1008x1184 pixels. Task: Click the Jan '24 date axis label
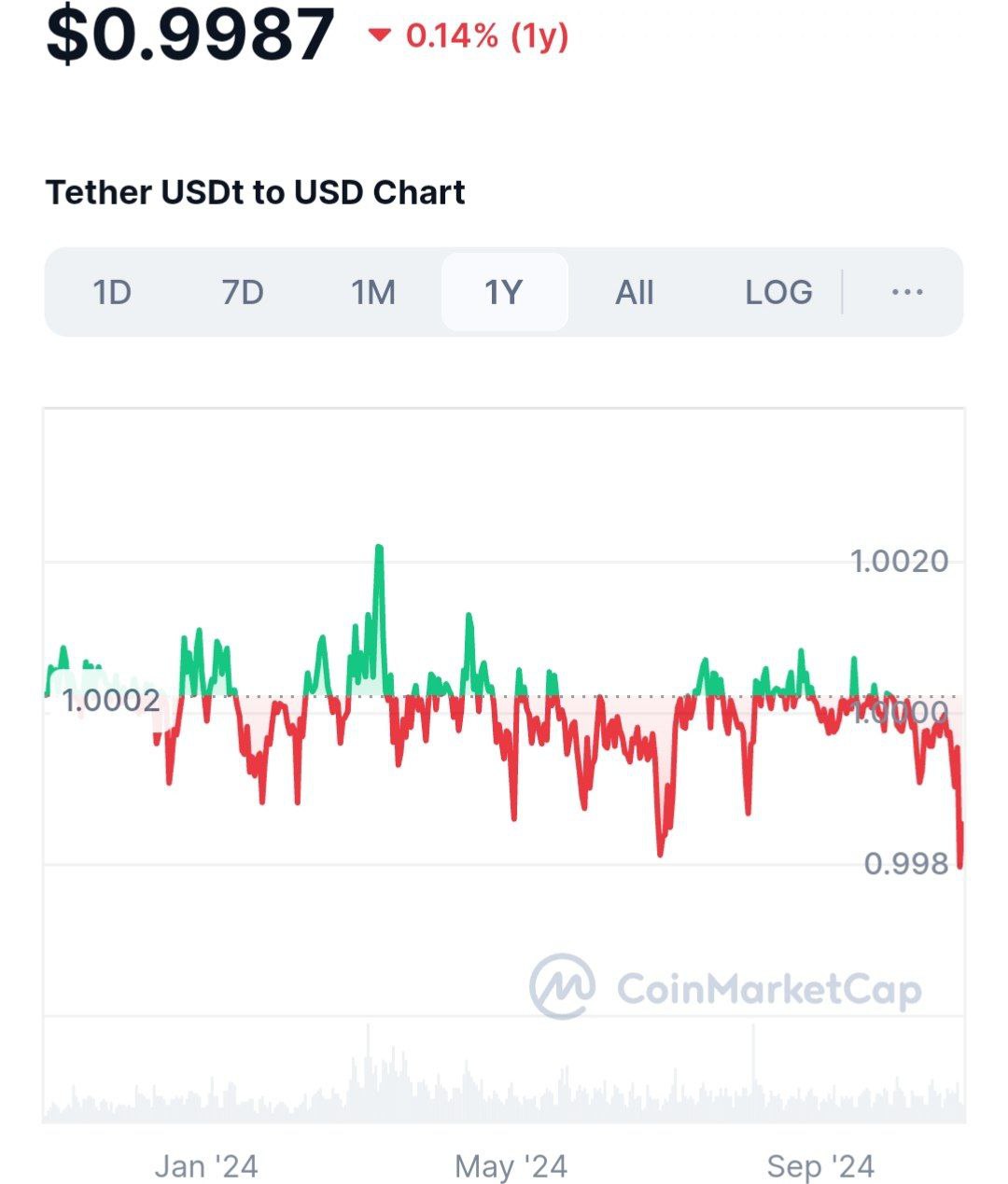(205, 1165)
